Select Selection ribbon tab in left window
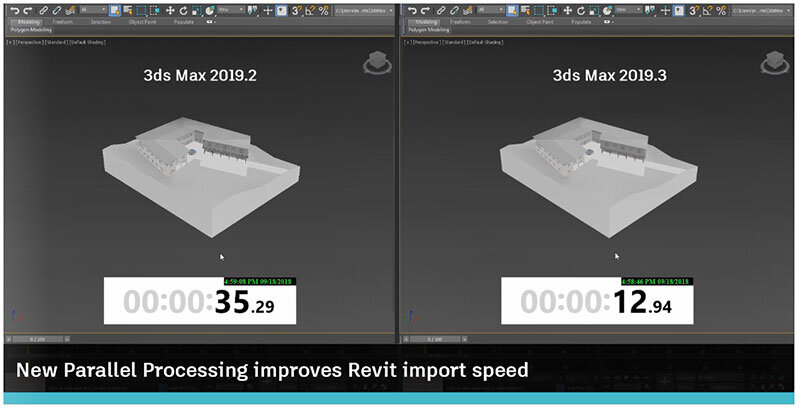Viewport: 800px width, 410px height. 101,22
